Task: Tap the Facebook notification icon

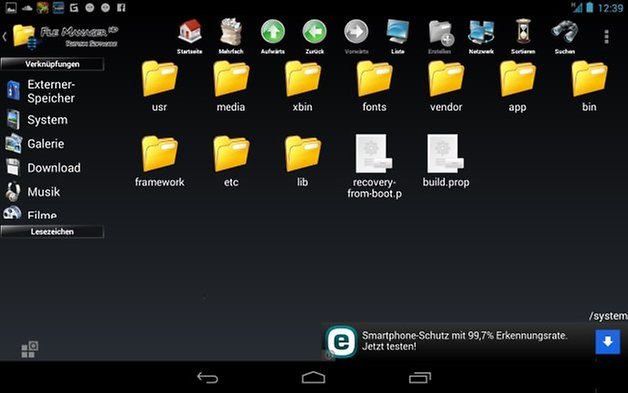Action: click(121, 8)
